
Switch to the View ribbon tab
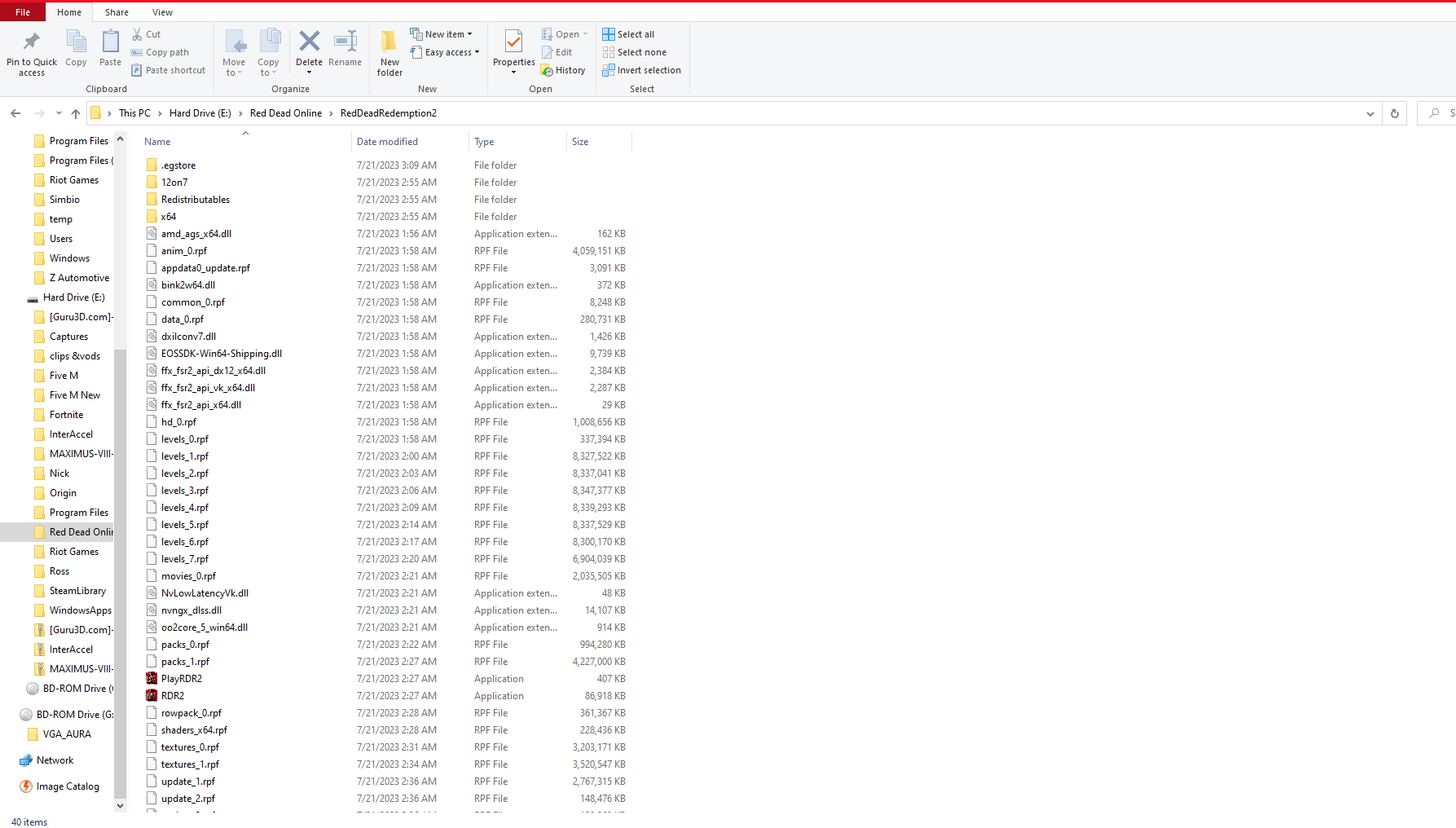click(x=162, y=12)
